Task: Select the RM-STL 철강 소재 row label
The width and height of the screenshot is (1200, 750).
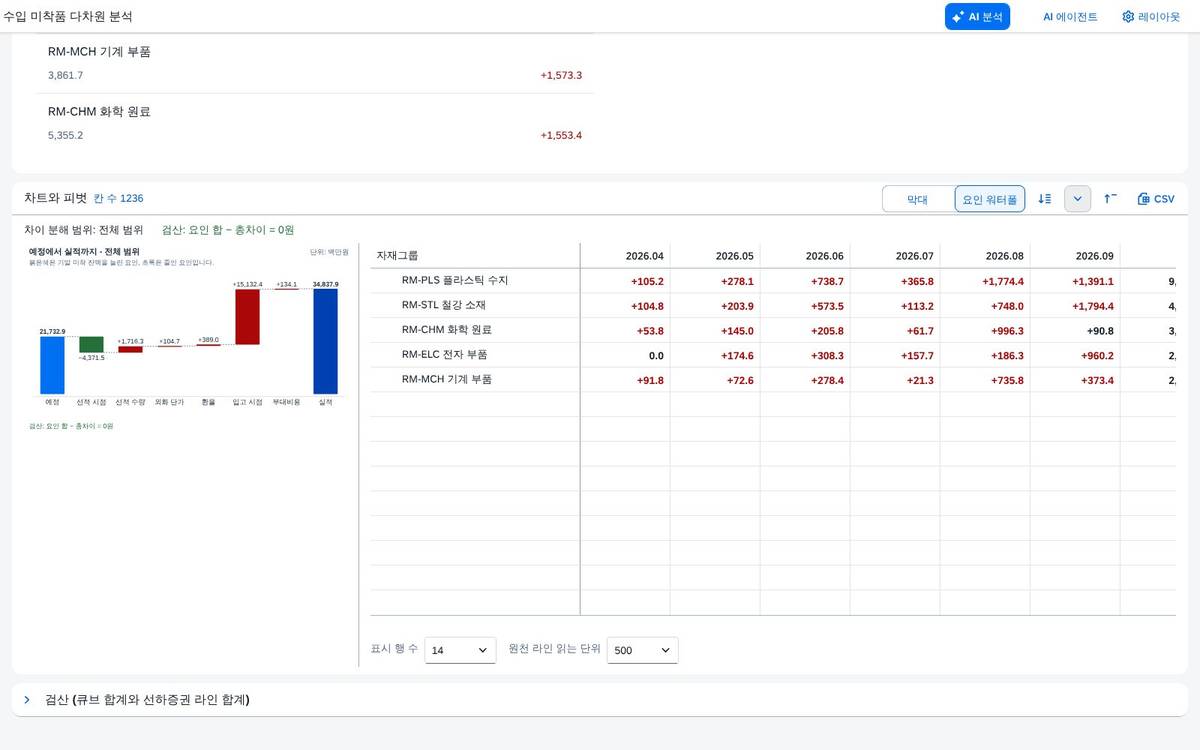Action: click(444, 305)
